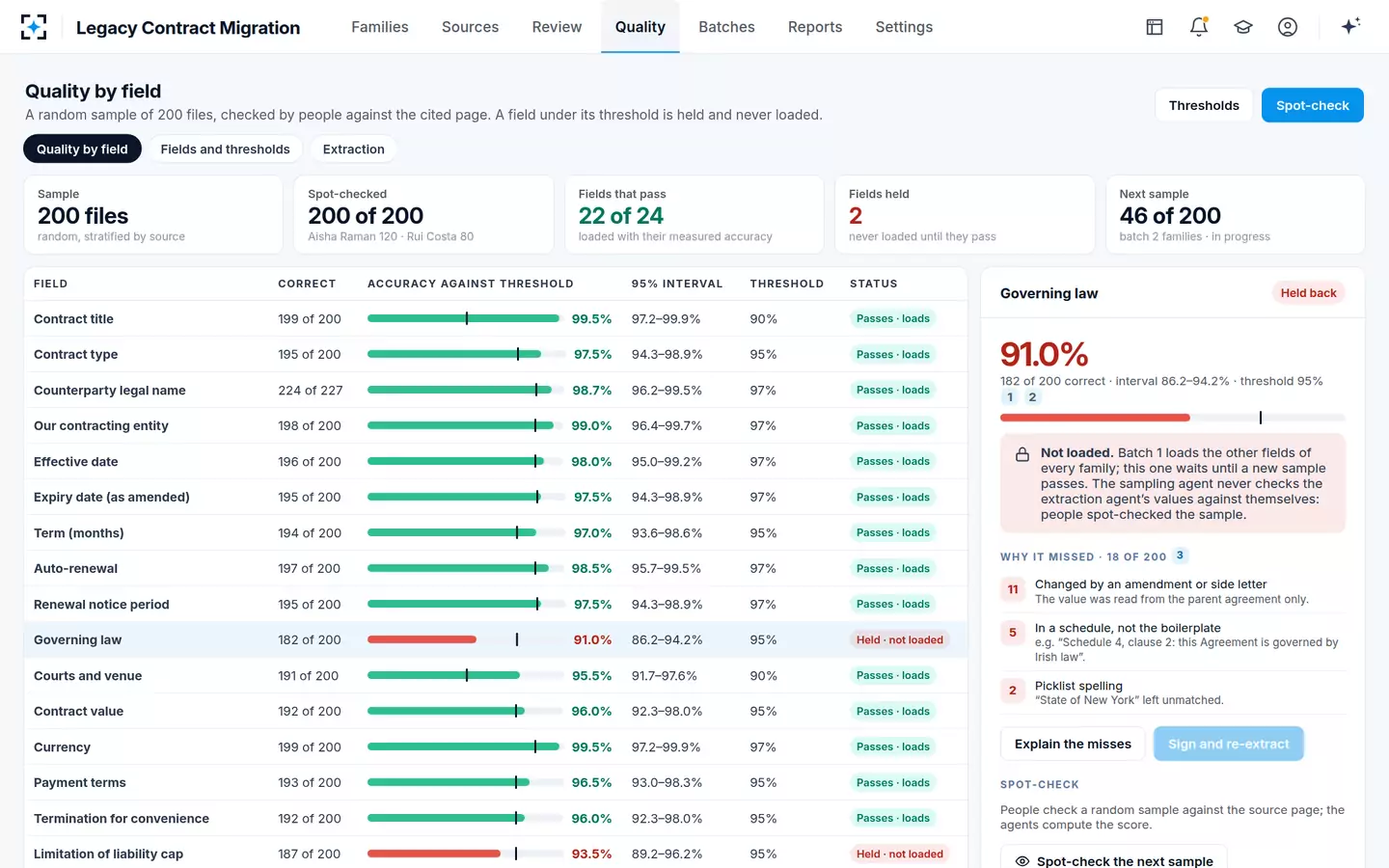This screenshot has width=1389, height=868.
Task: Switch to the Extraction view
Action: coord(354,149)
